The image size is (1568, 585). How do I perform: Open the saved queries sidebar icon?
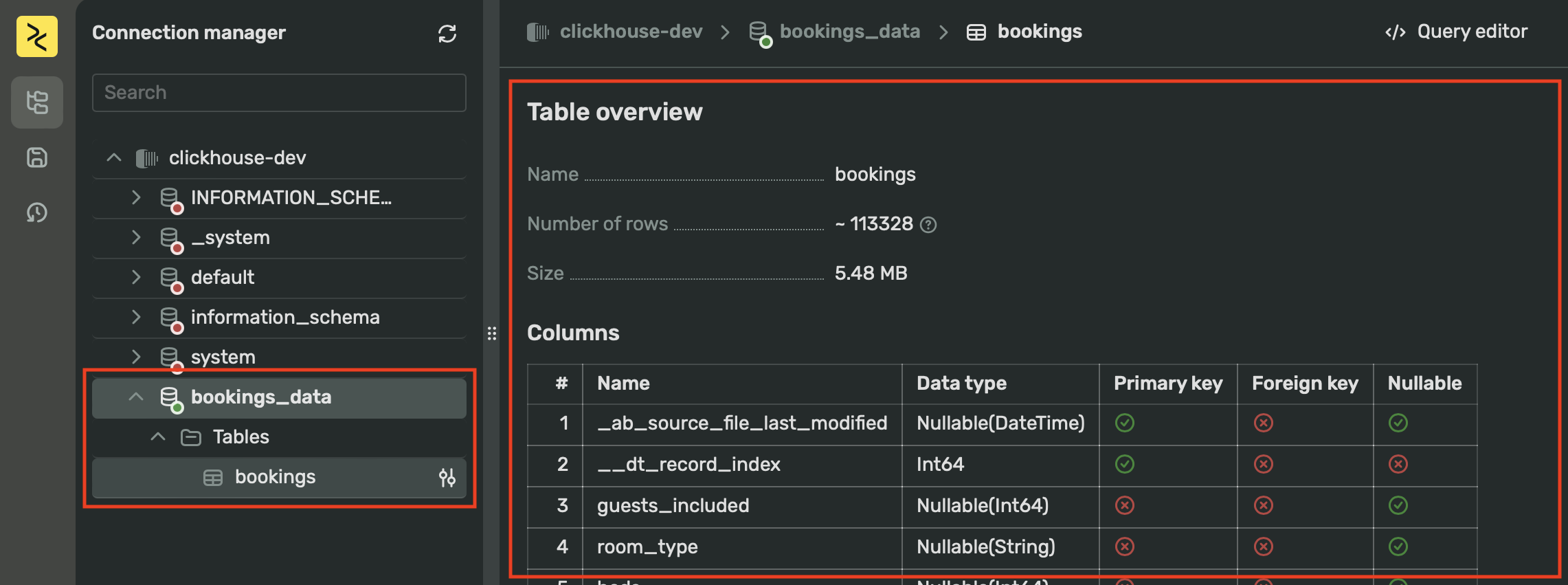click(x=37, y=157)
